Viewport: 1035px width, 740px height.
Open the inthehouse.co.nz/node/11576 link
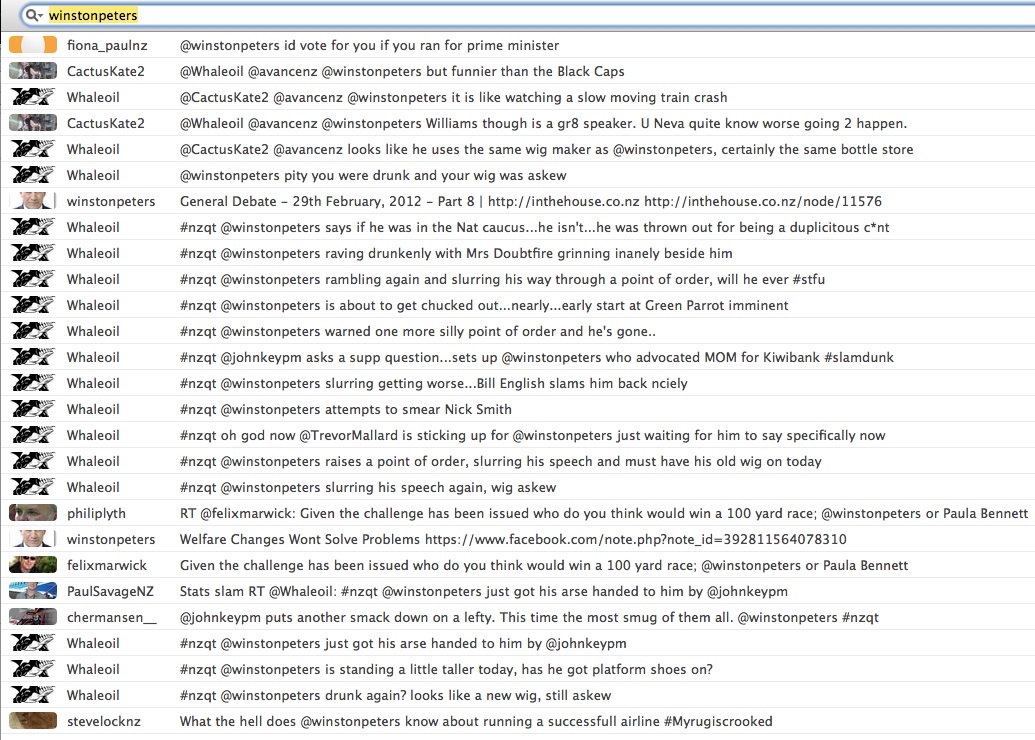pyautogui.click(x=762, y=201)
